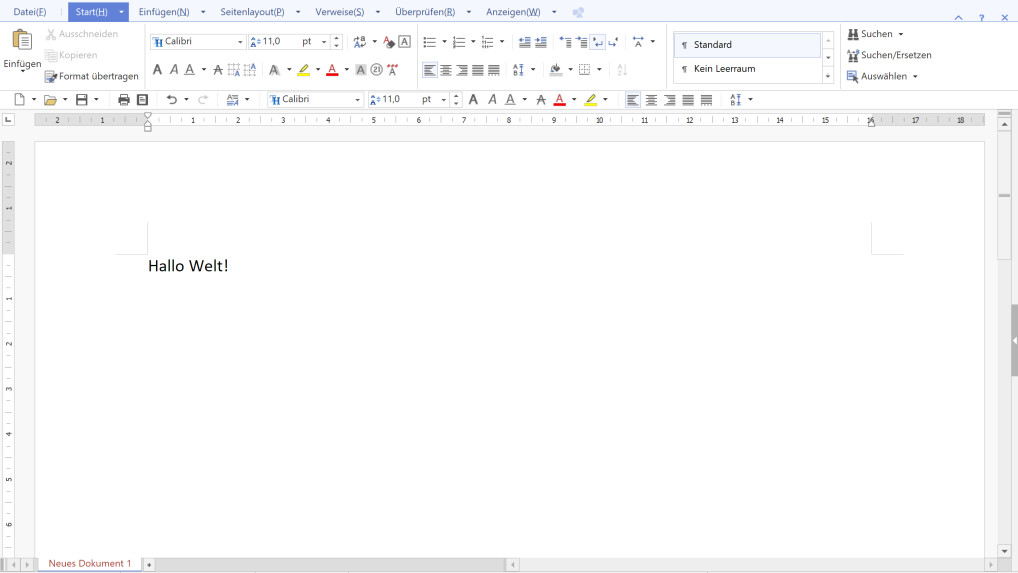Click the Suchen/Ersetzen button
The image size is (1018, 573).
coord(889,55)
